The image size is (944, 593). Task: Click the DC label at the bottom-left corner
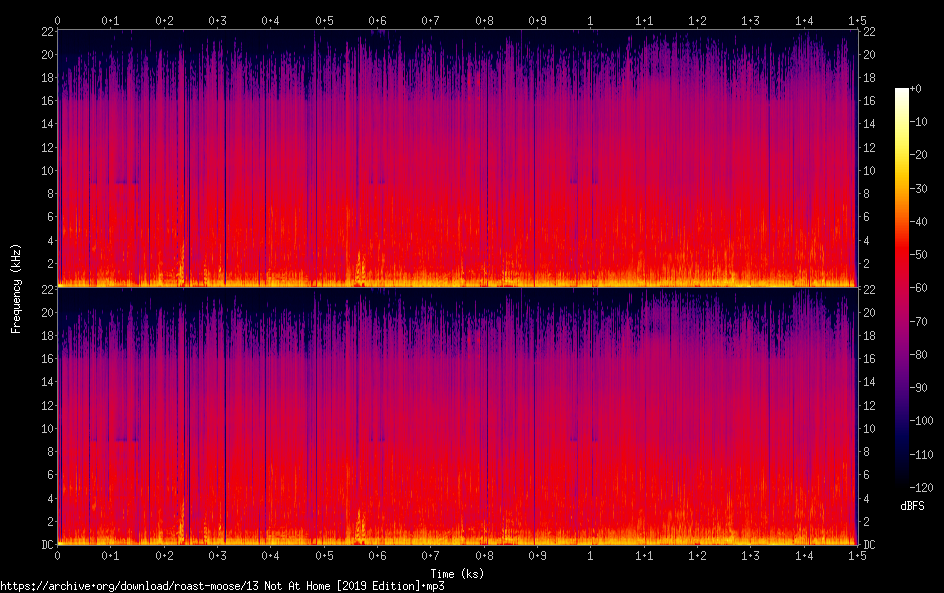[x=45, y=545]
